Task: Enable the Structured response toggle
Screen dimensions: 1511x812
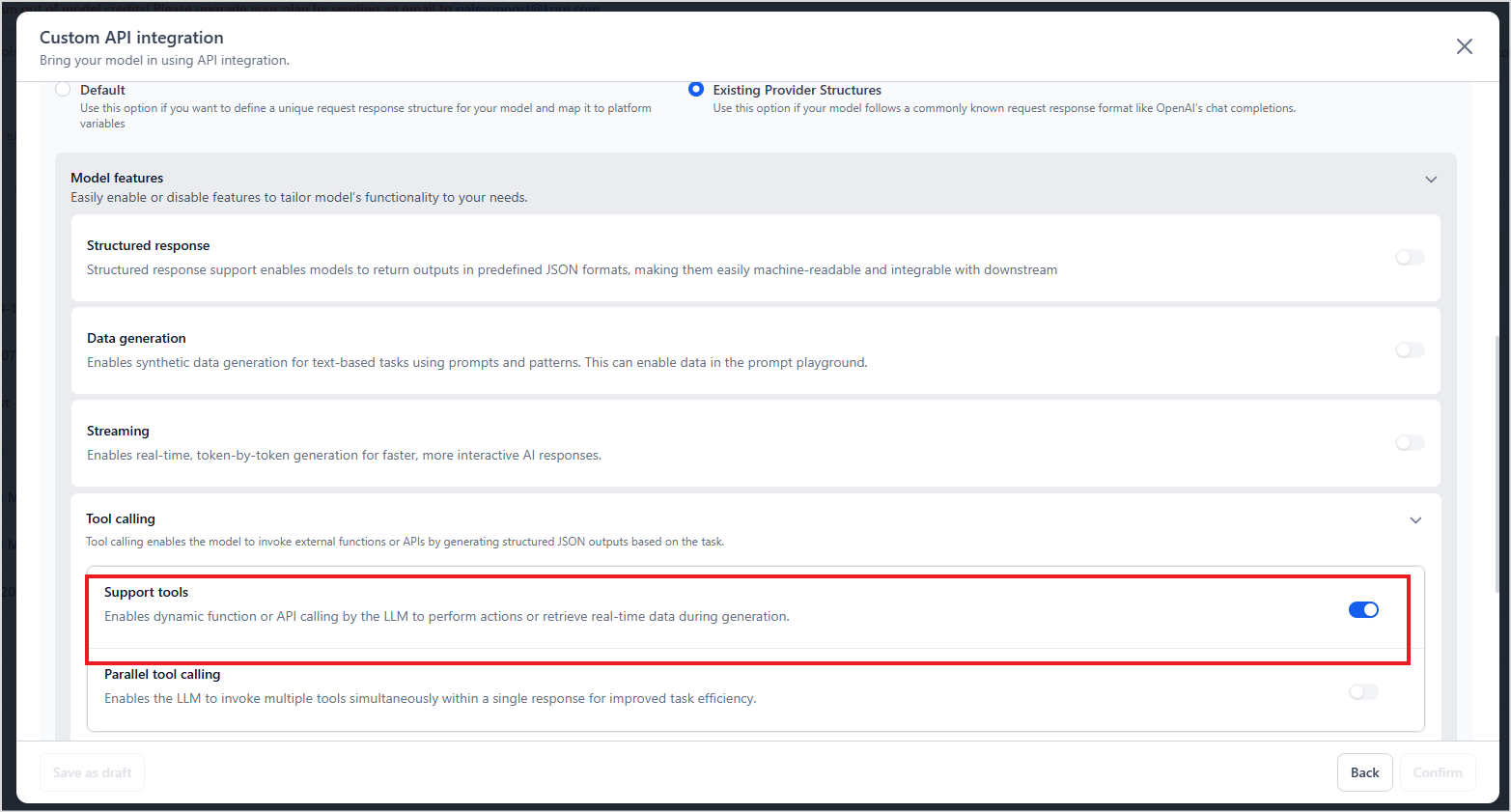Action: point(1409,258)
